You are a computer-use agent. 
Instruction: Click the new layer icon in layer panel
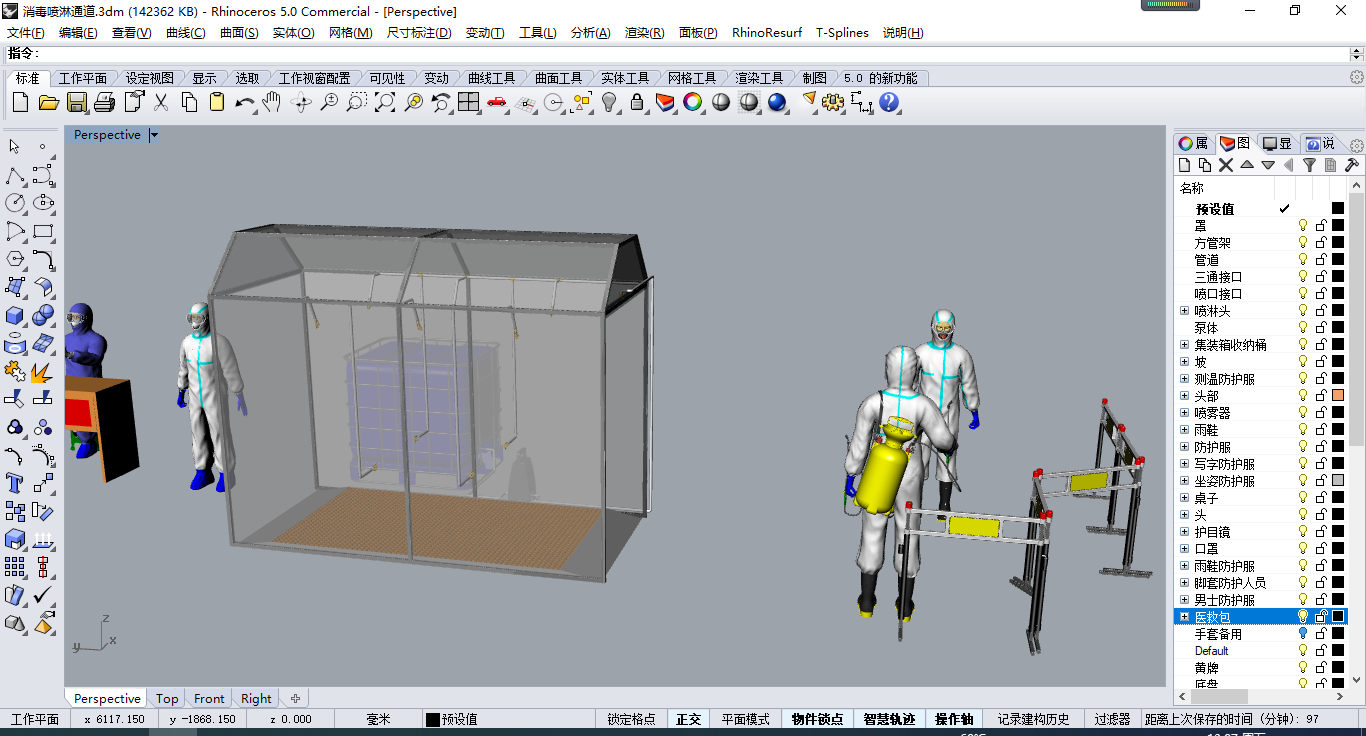click(x=1185, y=165)
